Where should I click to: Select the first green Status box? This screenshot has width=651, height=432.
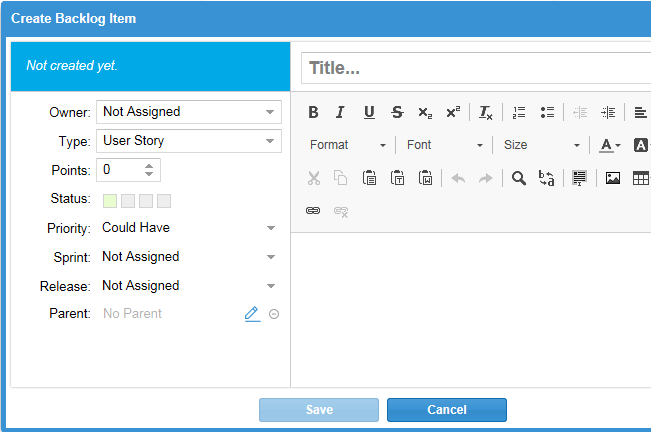point(110,200)
